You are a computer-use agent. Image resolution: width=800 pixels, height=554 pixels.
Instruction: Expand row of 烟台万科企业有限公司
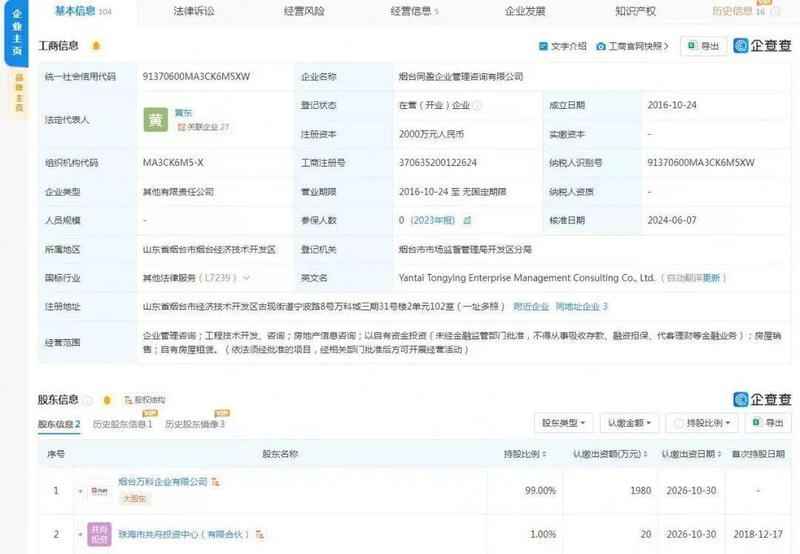80,491
